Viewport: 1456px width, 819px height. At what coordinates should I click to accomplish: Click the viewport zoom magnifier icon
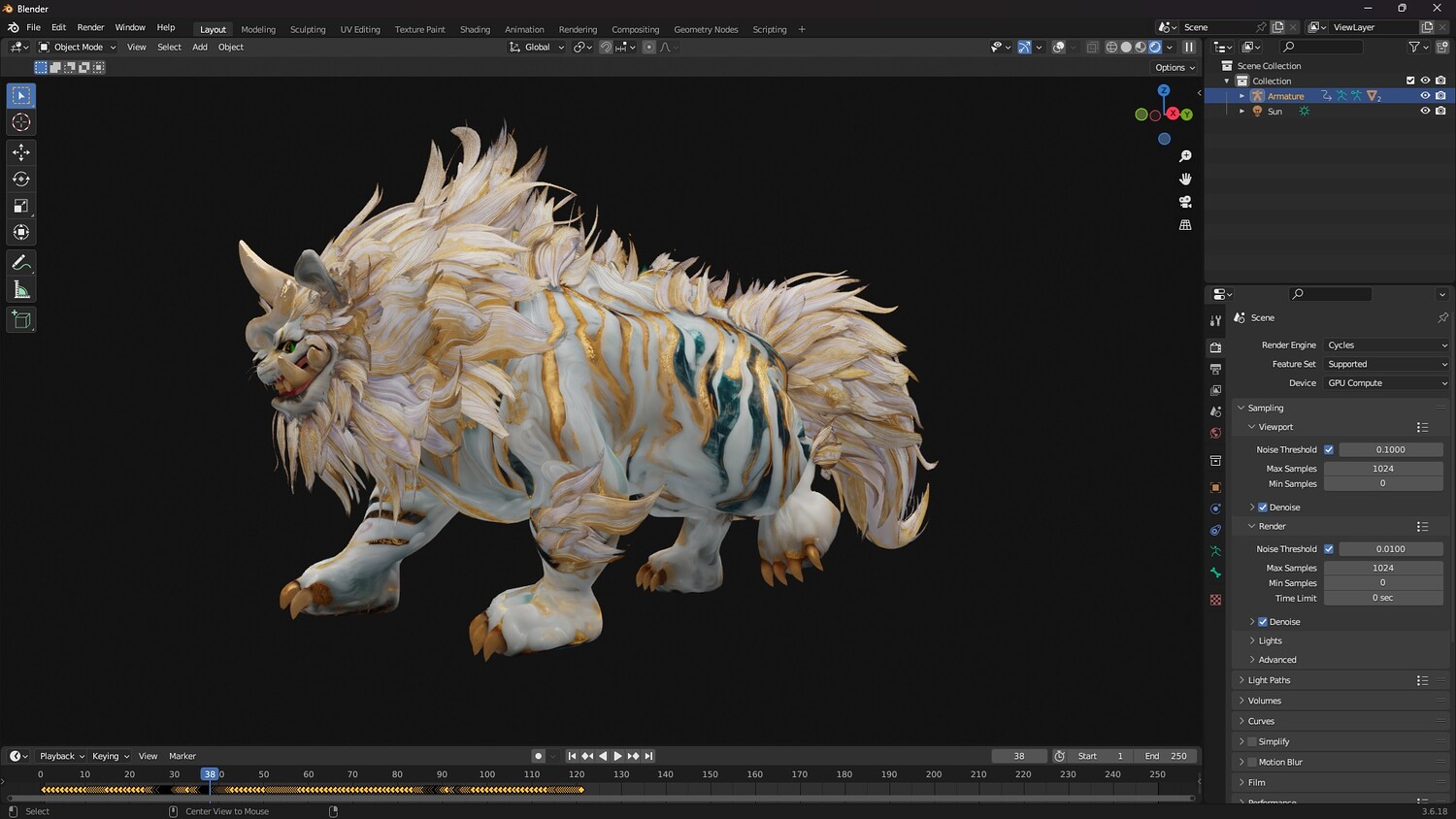pos(1185,156)
